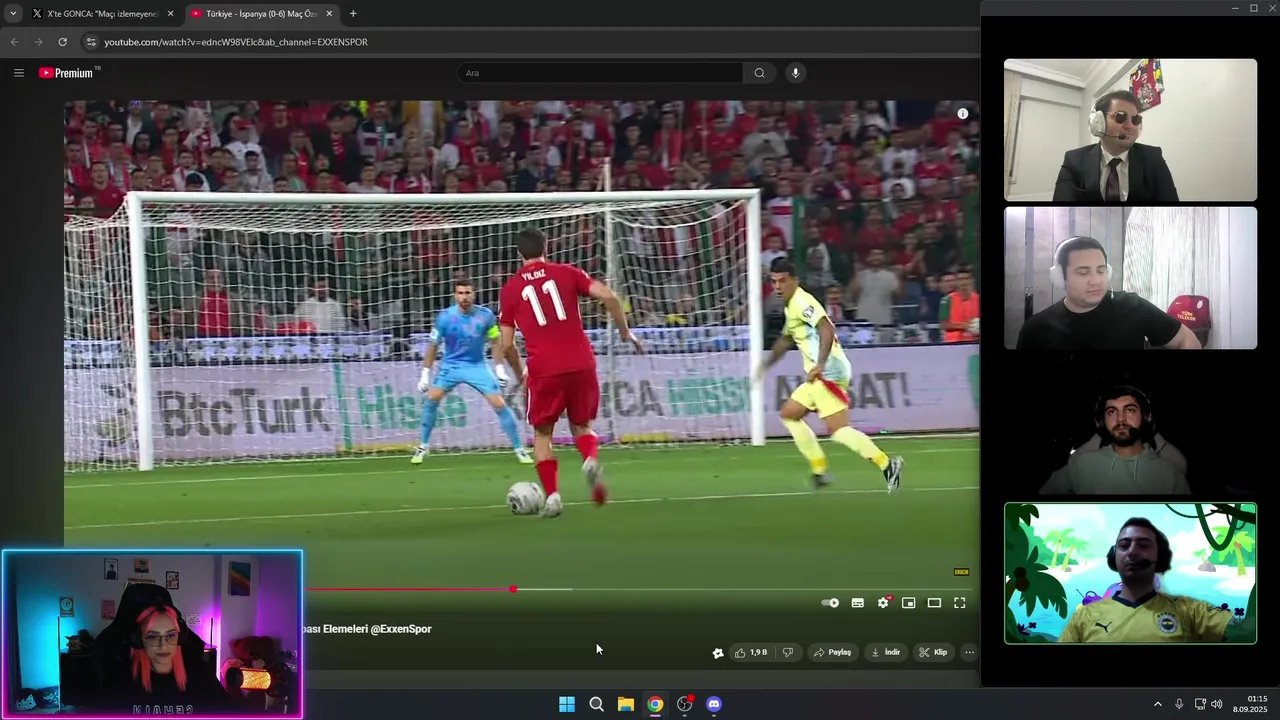Image resolution: width=1280 pixels, height=720 pixels.
Task: Enable miniplayer mode
Action: (909, 603)
